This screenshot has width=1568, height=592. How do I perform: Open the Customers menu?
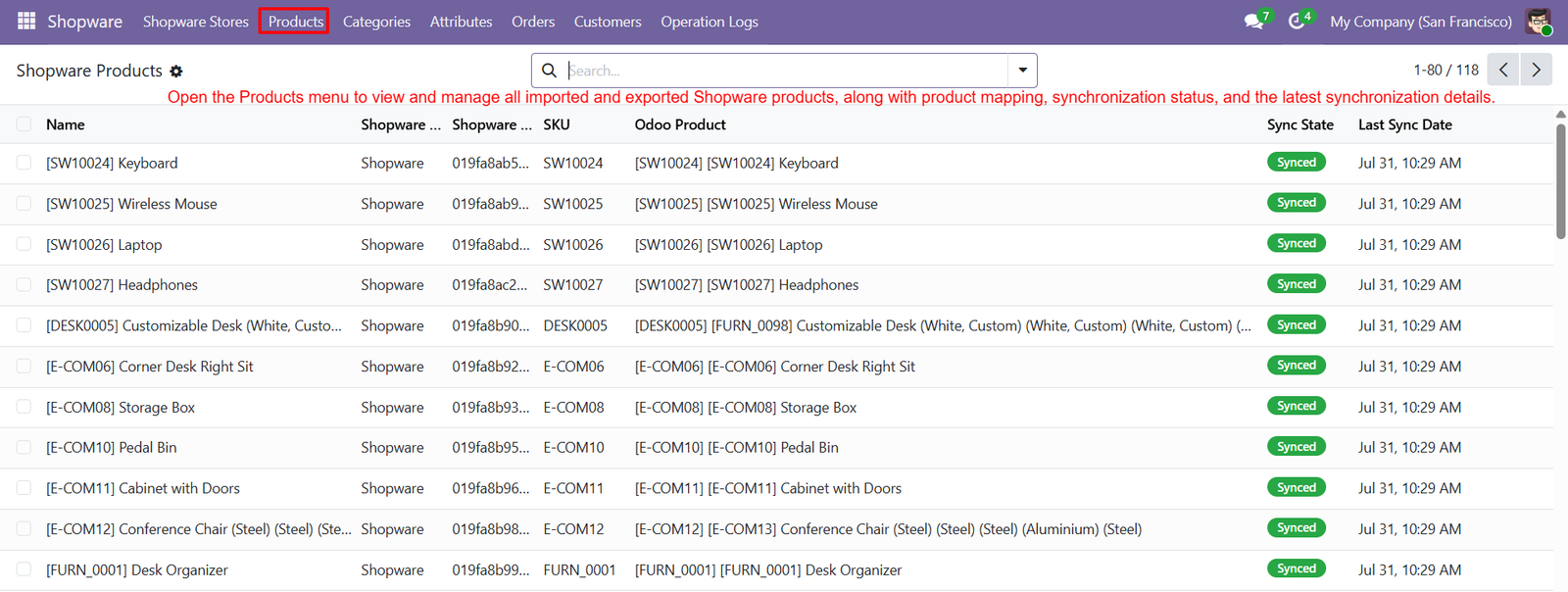[608, 22]
